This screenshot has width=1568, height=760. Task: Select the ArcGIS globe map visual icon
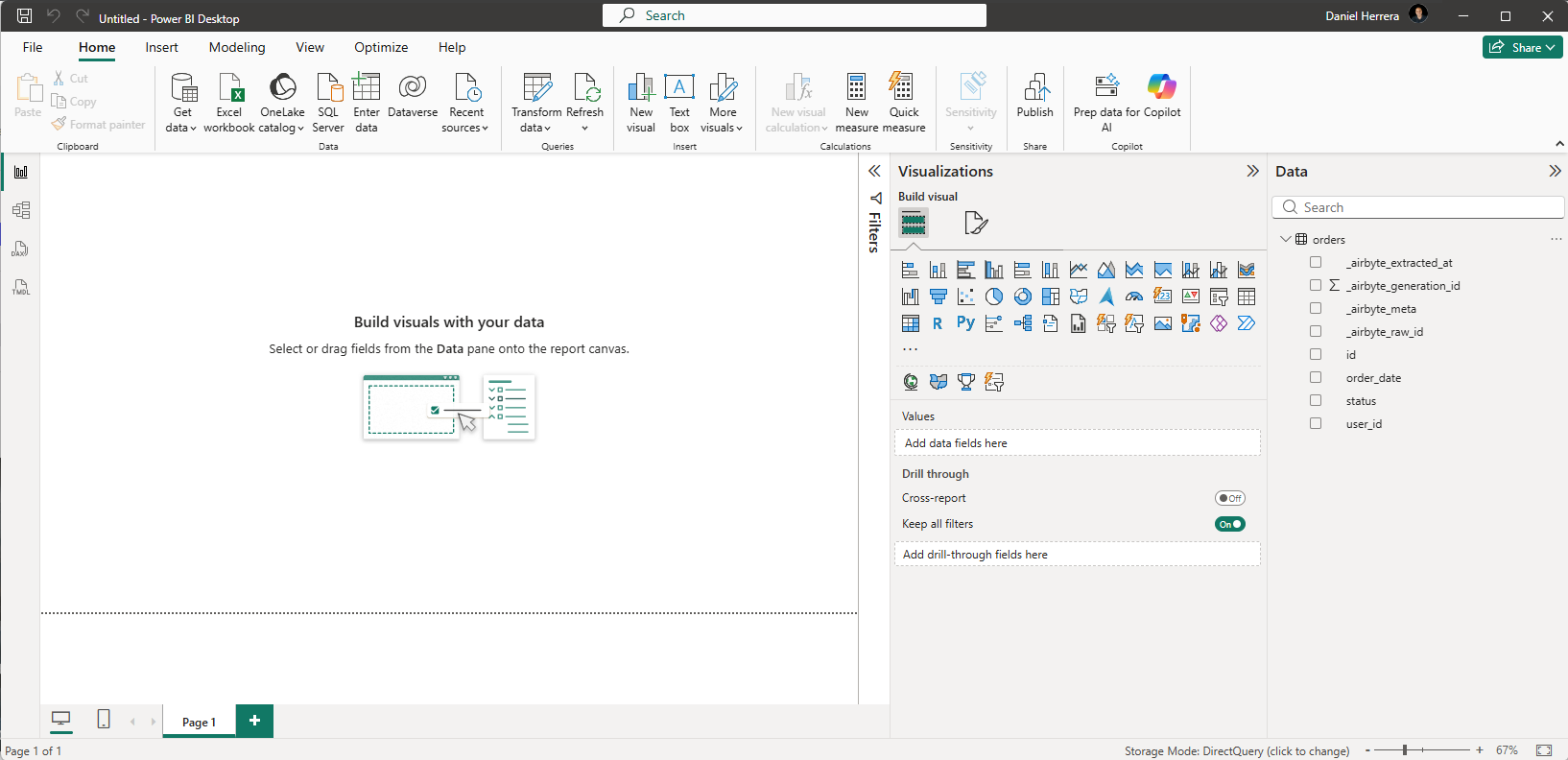point(911,382)
